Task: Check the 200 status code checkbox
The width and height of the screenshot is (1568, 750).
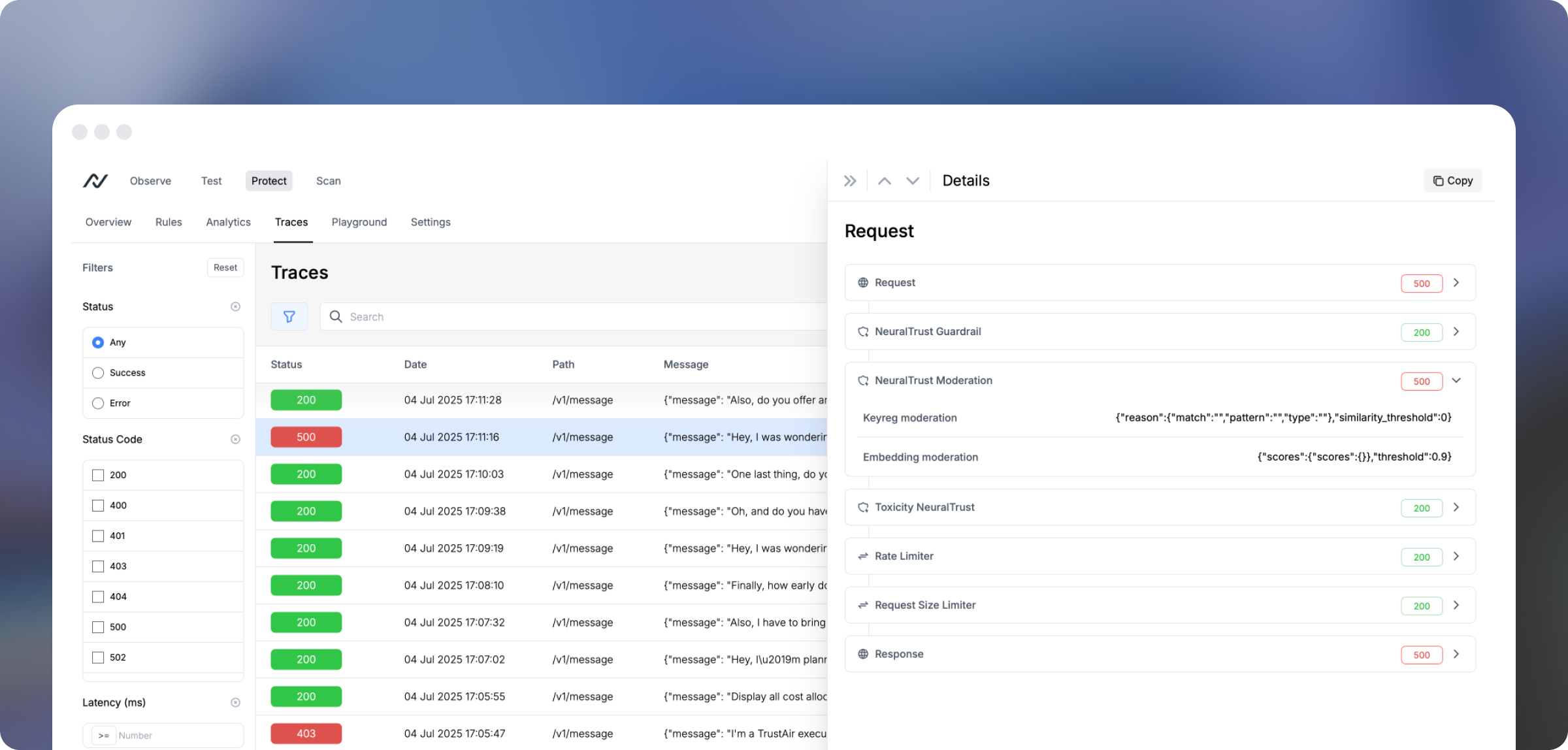Action: click(x=98, y=475)
